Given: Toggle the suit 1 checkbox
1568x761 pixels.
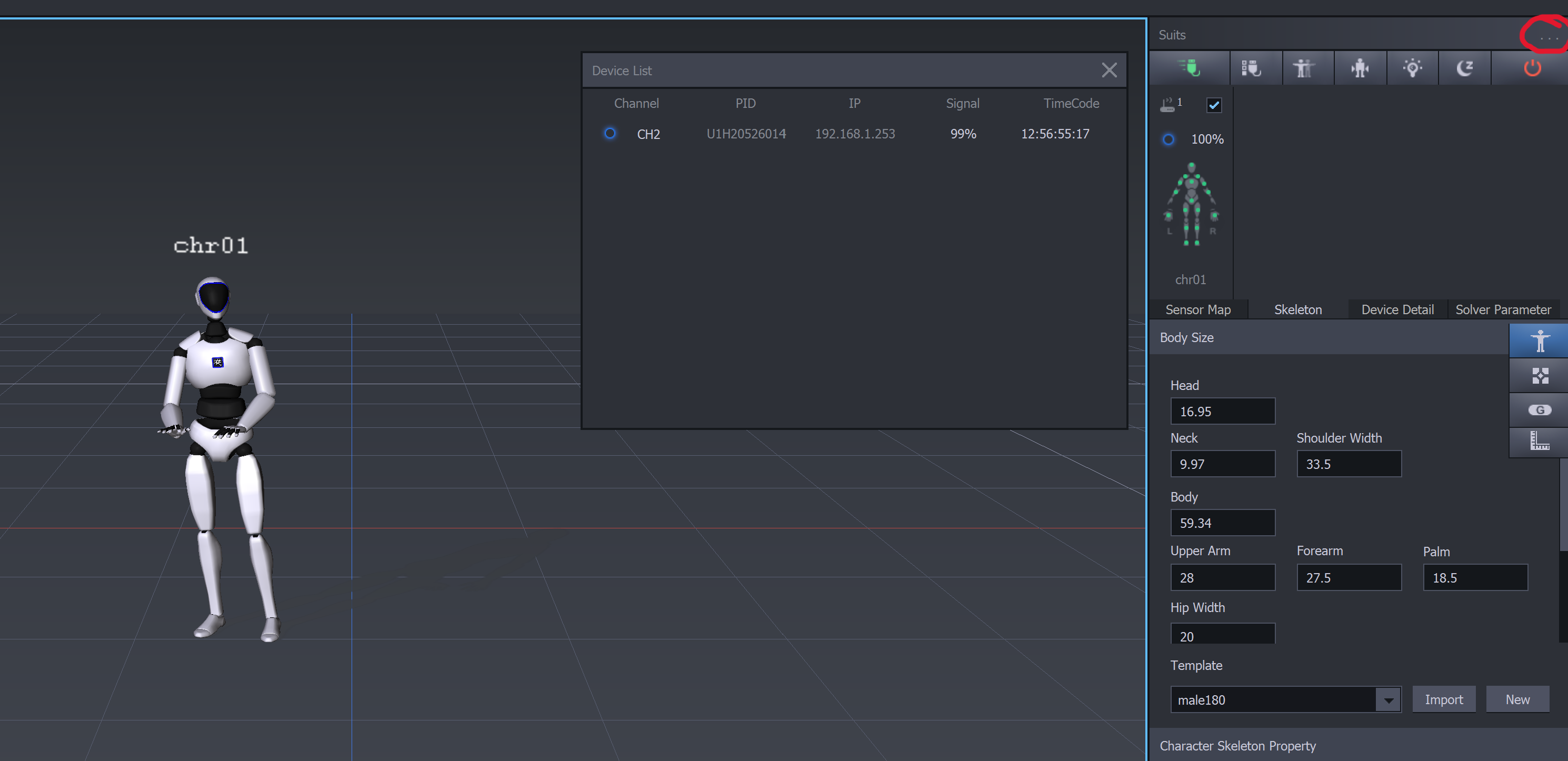Looking at the screenshot, I should coord(1214,105).
